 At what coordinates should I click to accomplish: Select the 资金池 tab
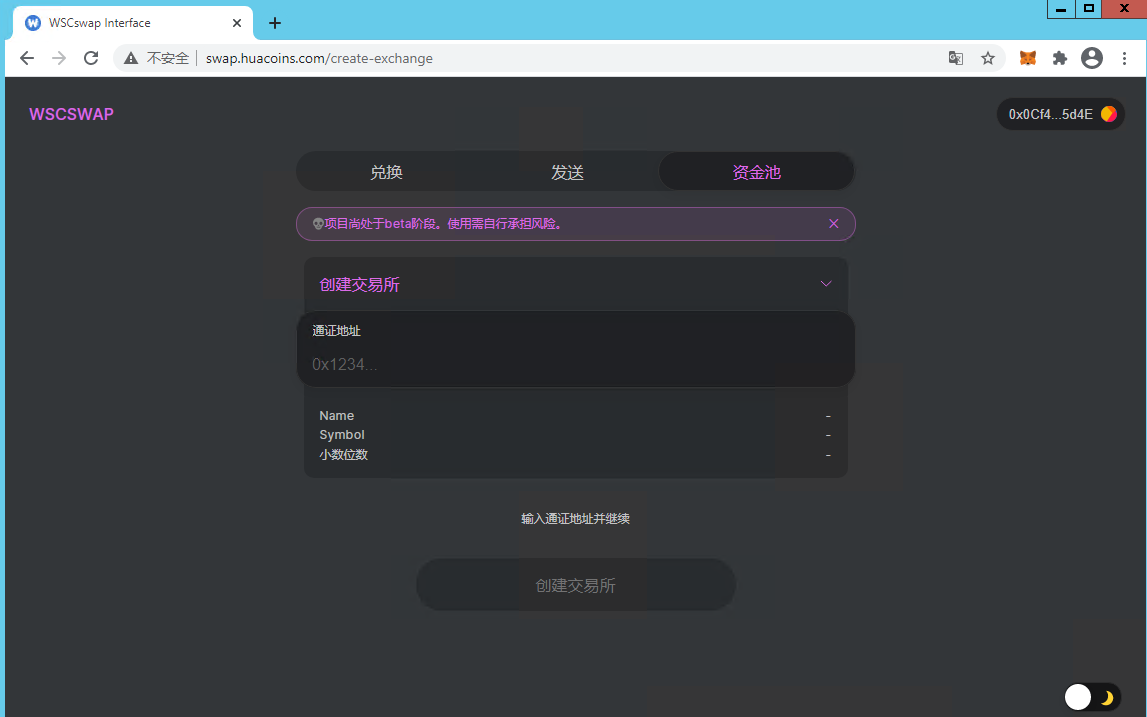tap(756, 172)
